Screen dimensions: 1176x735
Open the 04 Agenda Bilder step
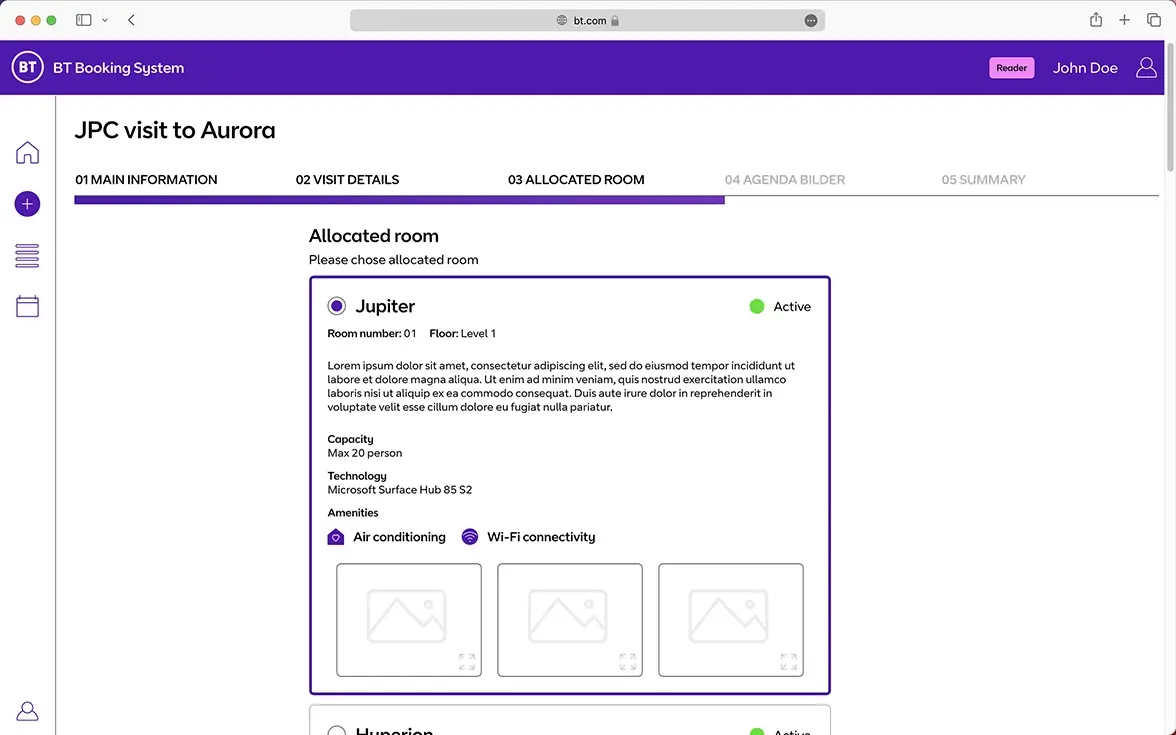pos(785,180)
